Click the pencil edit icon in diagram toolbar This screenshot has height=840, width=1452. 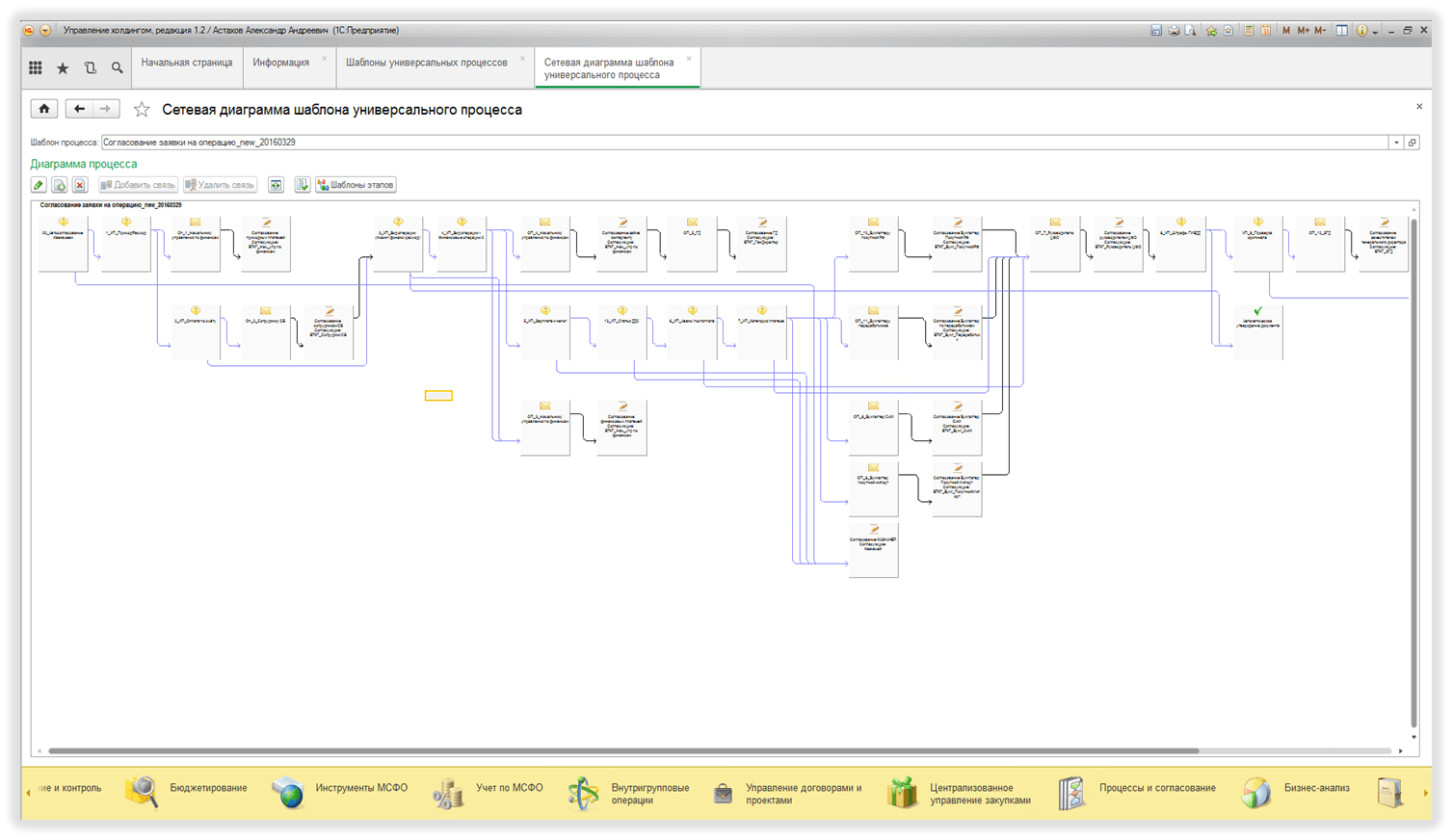pyautogui.click(x=39, y=185)
